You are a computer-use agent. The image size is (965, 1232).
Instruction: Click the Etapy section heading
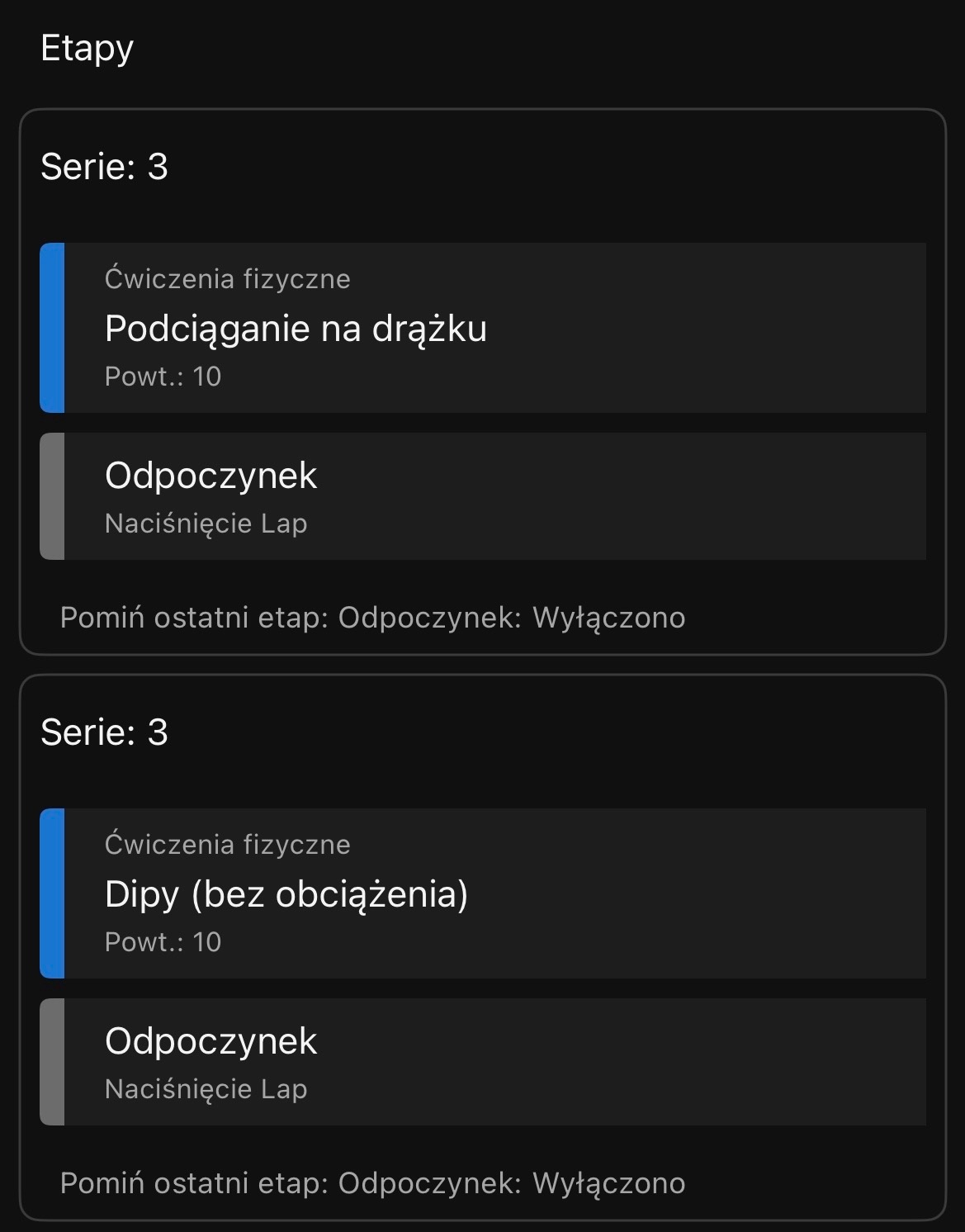(87, 48)
